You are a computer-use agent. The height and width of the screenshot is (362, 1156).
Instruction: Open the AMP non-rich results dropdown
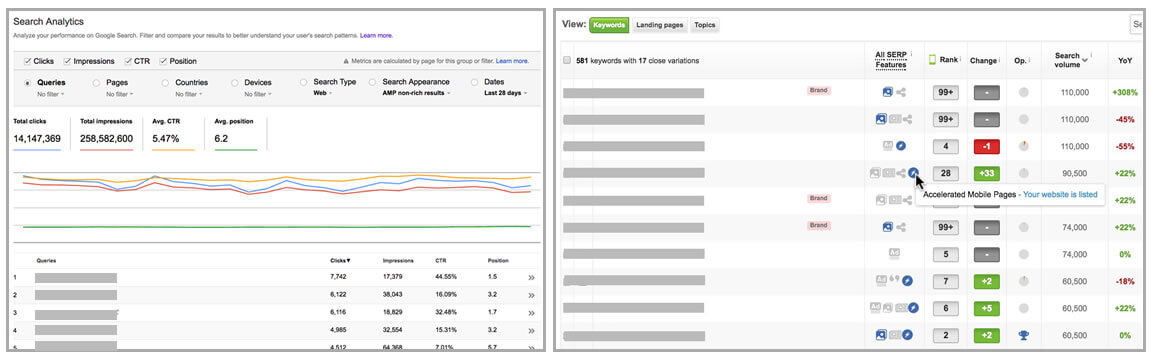416,94
